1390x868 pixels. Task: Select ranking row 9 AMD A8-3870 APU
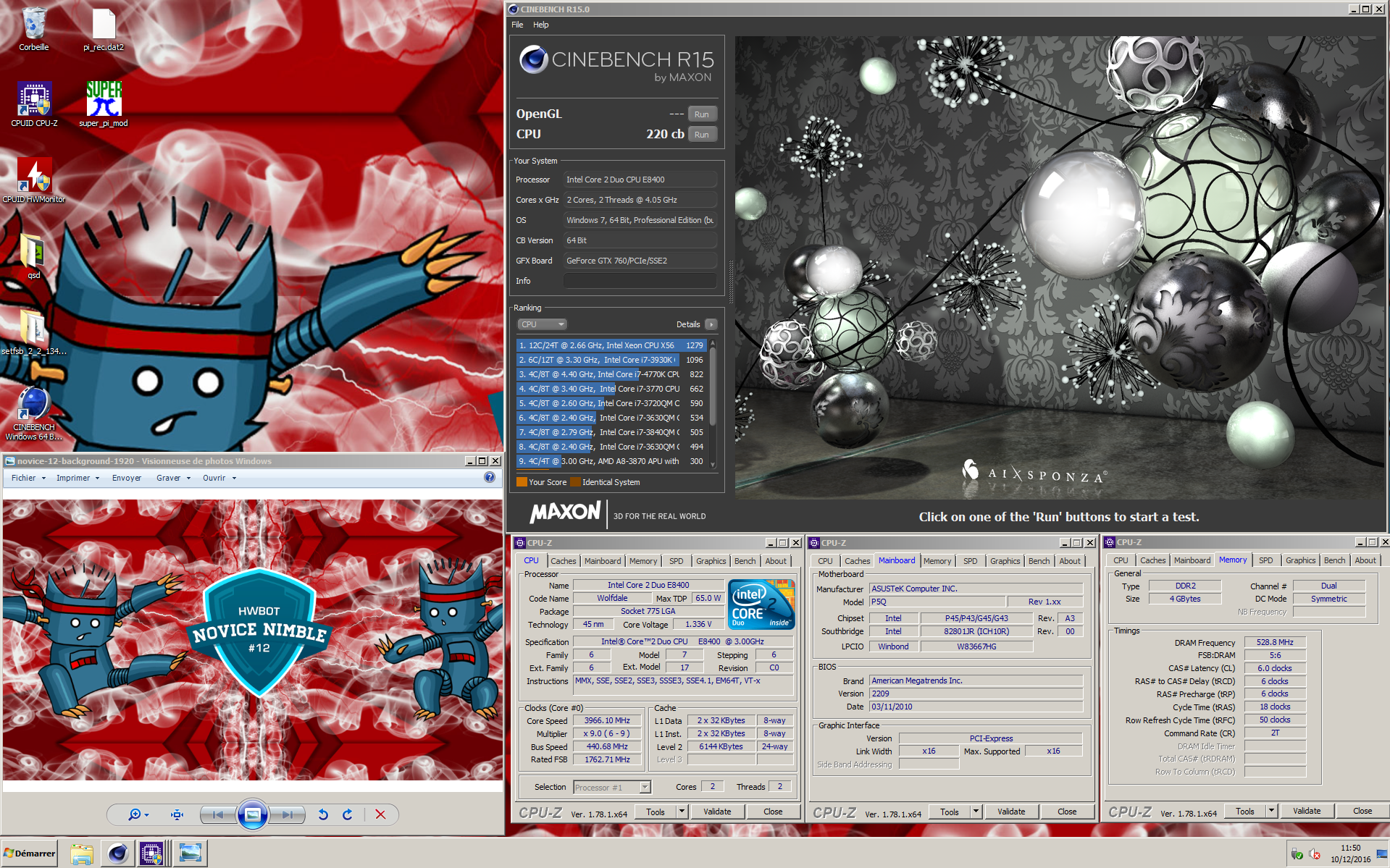(x=611, y=461)
